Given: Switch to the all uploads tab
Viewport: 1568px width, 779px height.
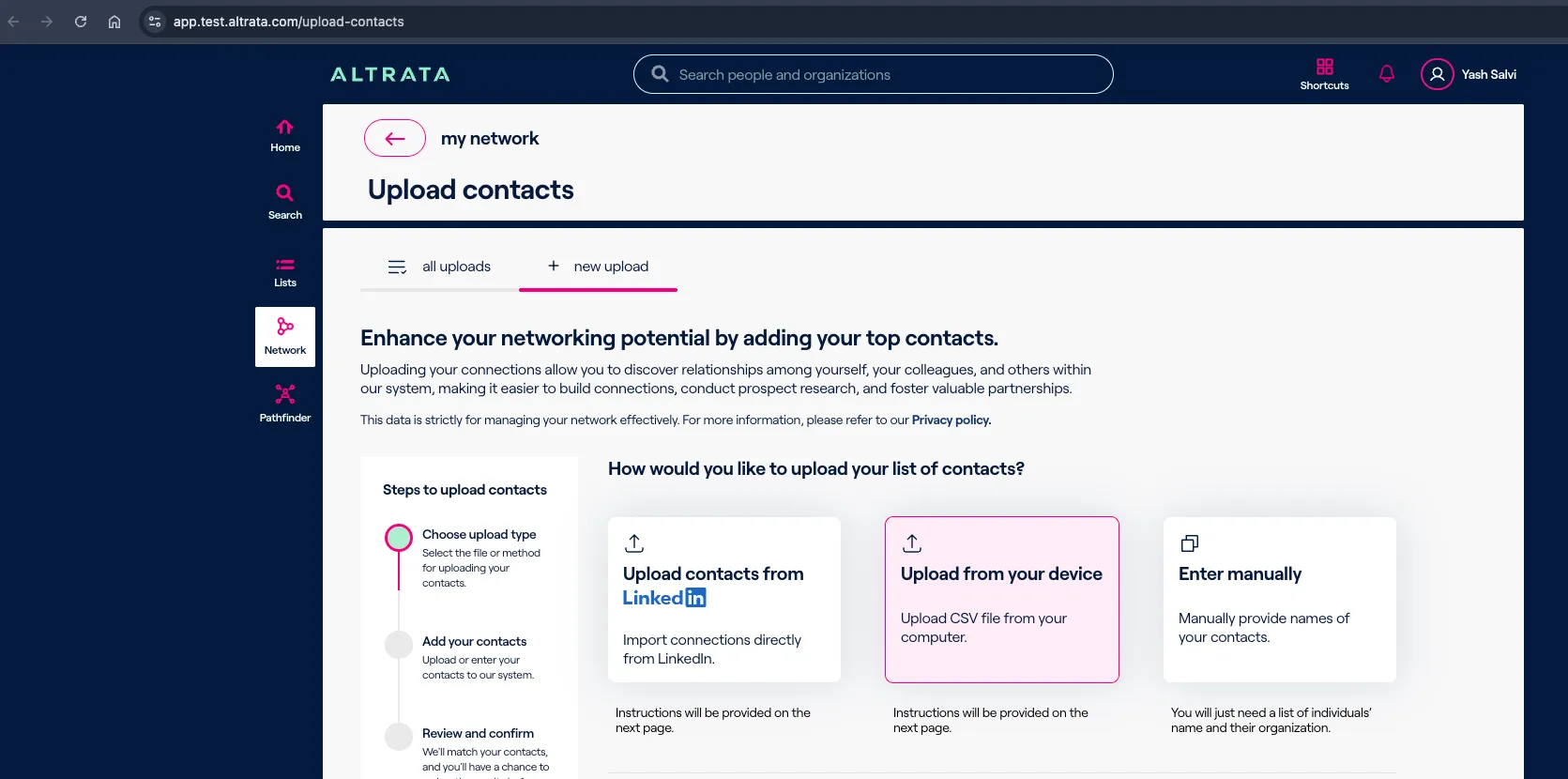Looking at the screenshot, I should (439, 267).
